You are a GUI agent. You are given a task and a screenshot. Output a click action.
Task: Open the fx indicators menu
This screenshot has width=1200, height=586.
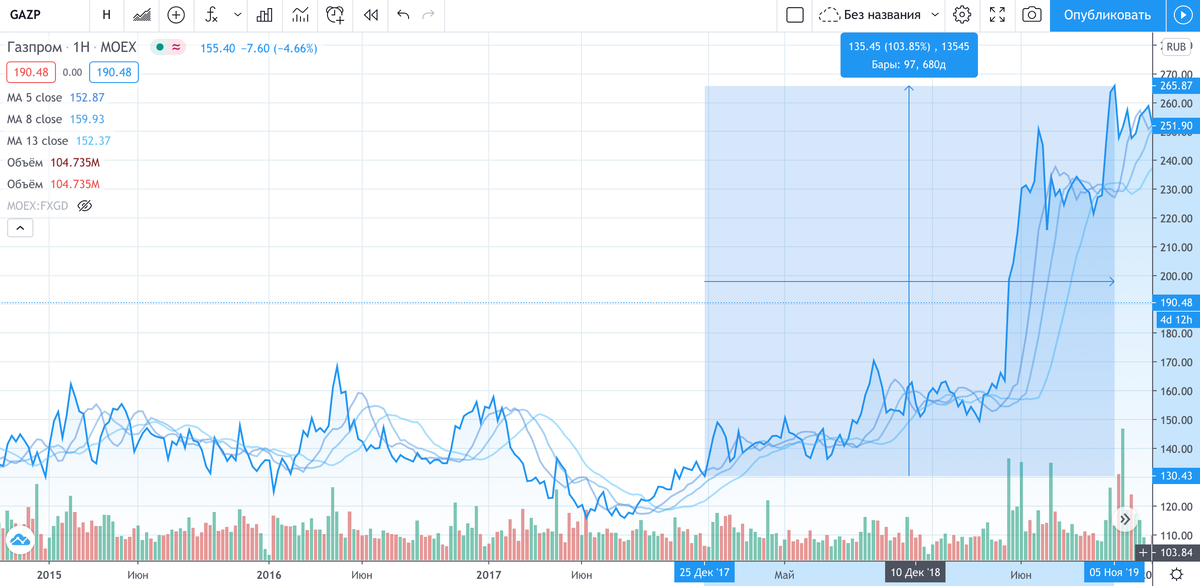click(211, 15)
